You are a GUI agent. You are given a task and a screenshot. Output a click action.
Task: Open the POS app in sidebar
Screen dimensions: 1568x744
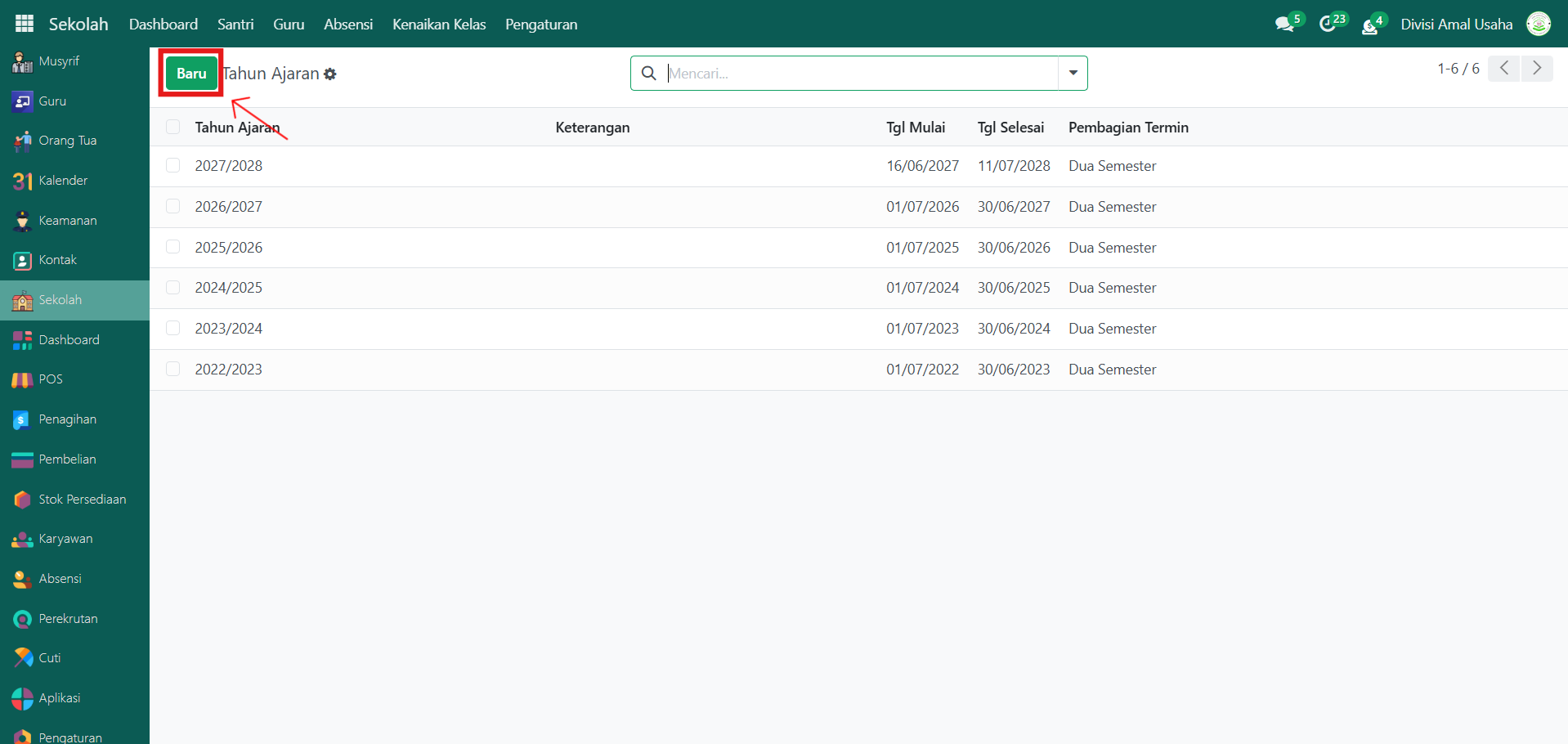50,379
